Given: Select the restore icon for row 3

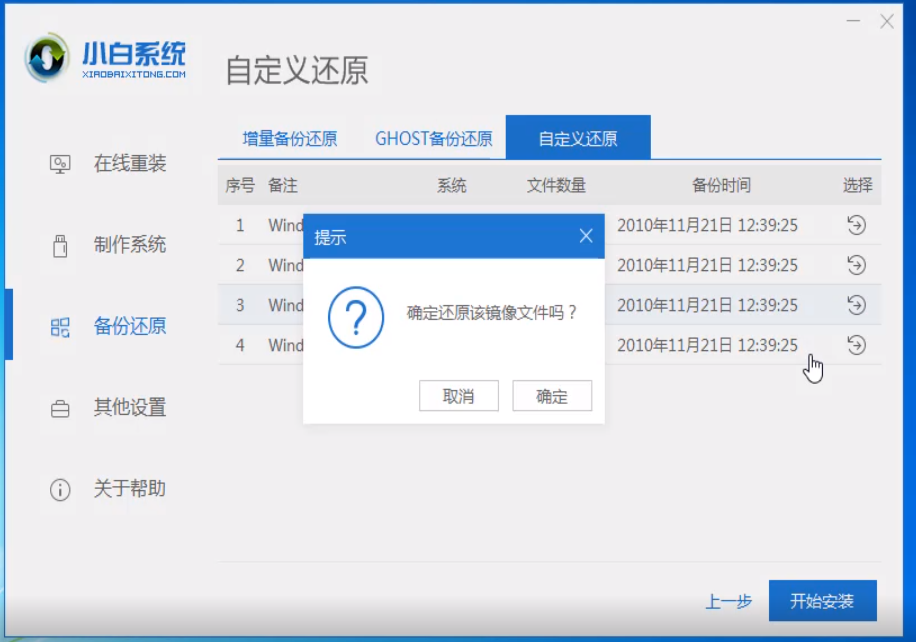Looking at the screenshot, I should [x=856, y=305].
